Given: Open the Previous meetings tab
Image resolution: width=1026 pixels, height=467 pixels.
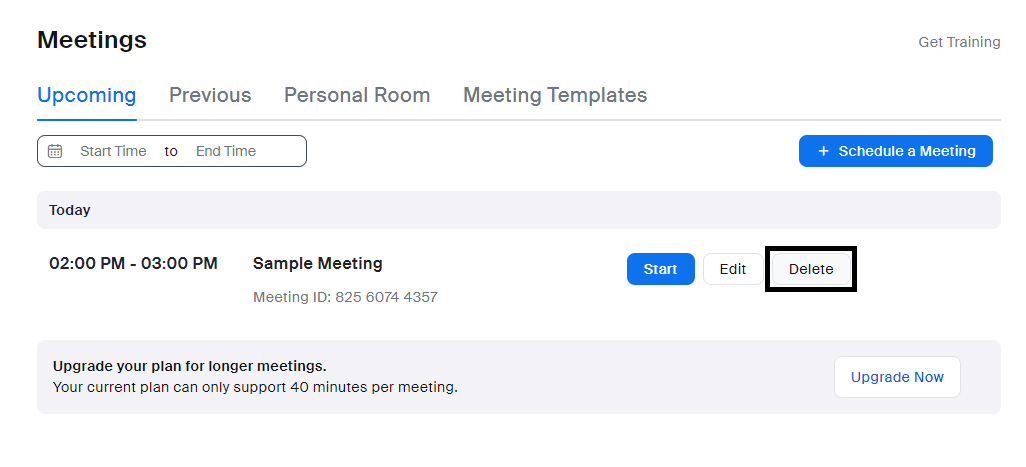Looking at the screenshot, I should [x=210, y=95].
